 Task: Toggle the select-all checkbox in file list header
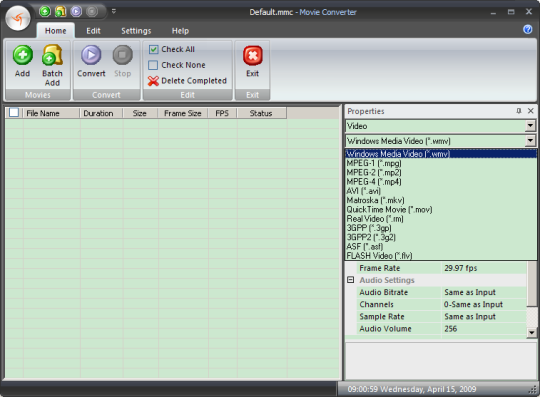(x=14, y=113)
